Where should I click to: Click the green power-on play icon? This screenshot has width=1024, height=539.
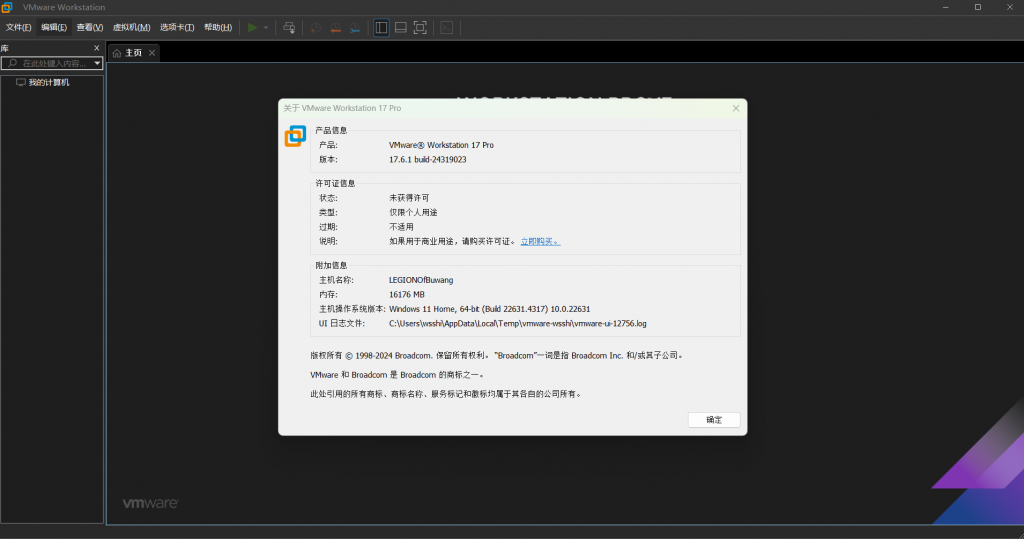point(252,27)
